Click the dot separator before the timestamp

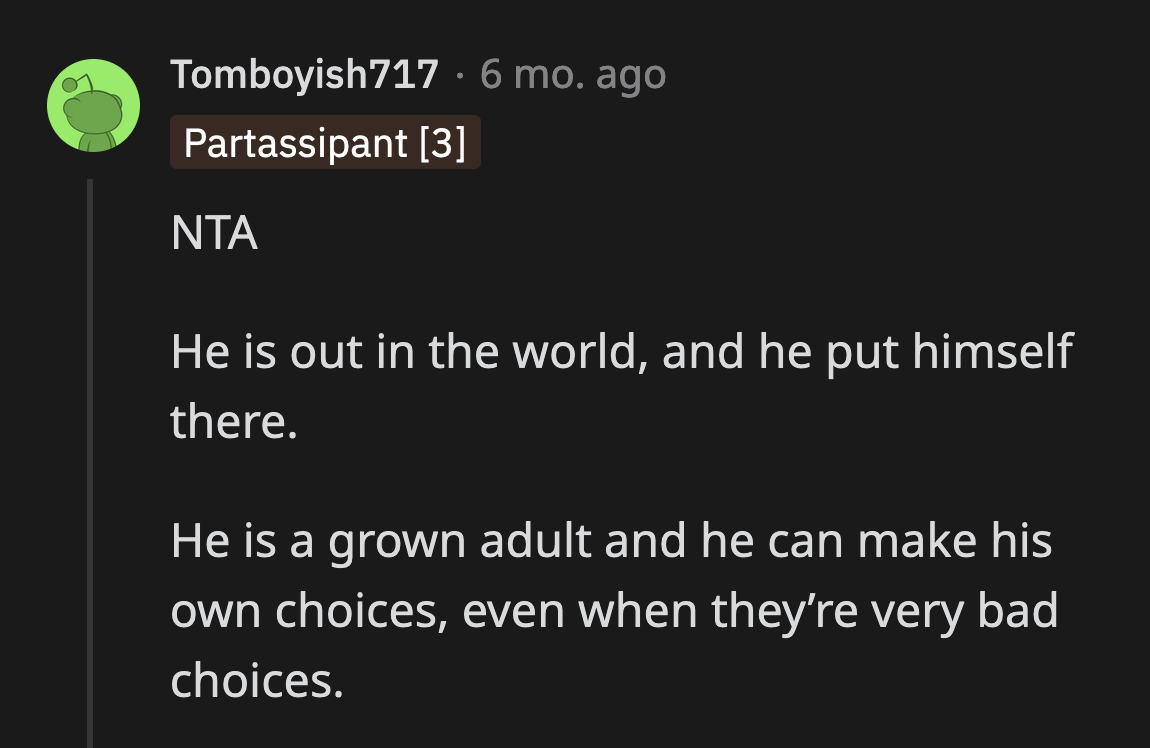point(459,76)
